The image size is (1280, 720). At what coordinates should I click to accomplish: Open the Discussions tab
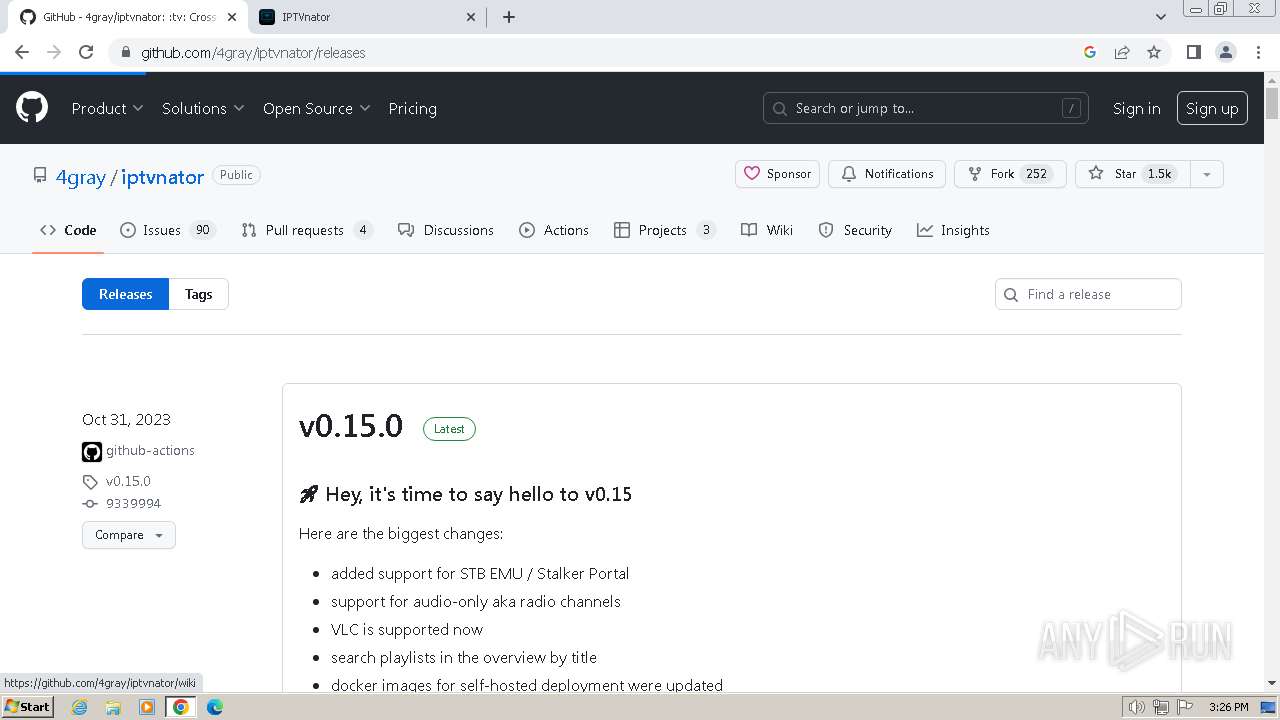[446, 230]
